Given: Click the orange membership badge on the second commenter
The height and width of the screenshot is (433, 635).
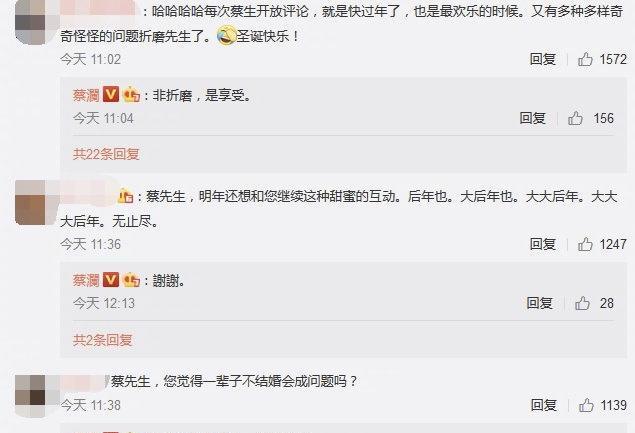Looking at the screenshot, I should pos(126,196).
